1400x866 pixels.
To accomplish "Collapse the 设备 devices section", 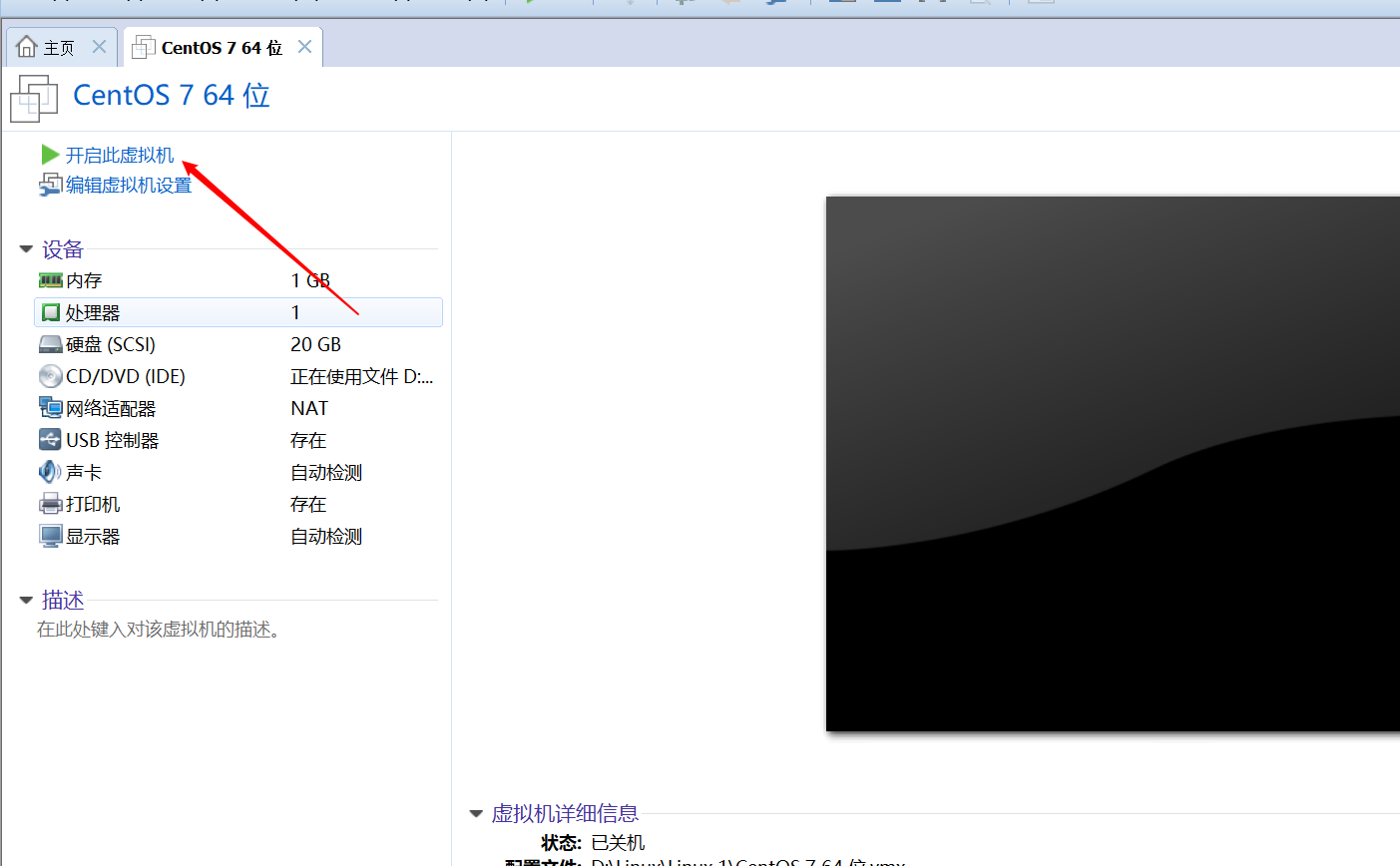I will click(x=26, y=248).
